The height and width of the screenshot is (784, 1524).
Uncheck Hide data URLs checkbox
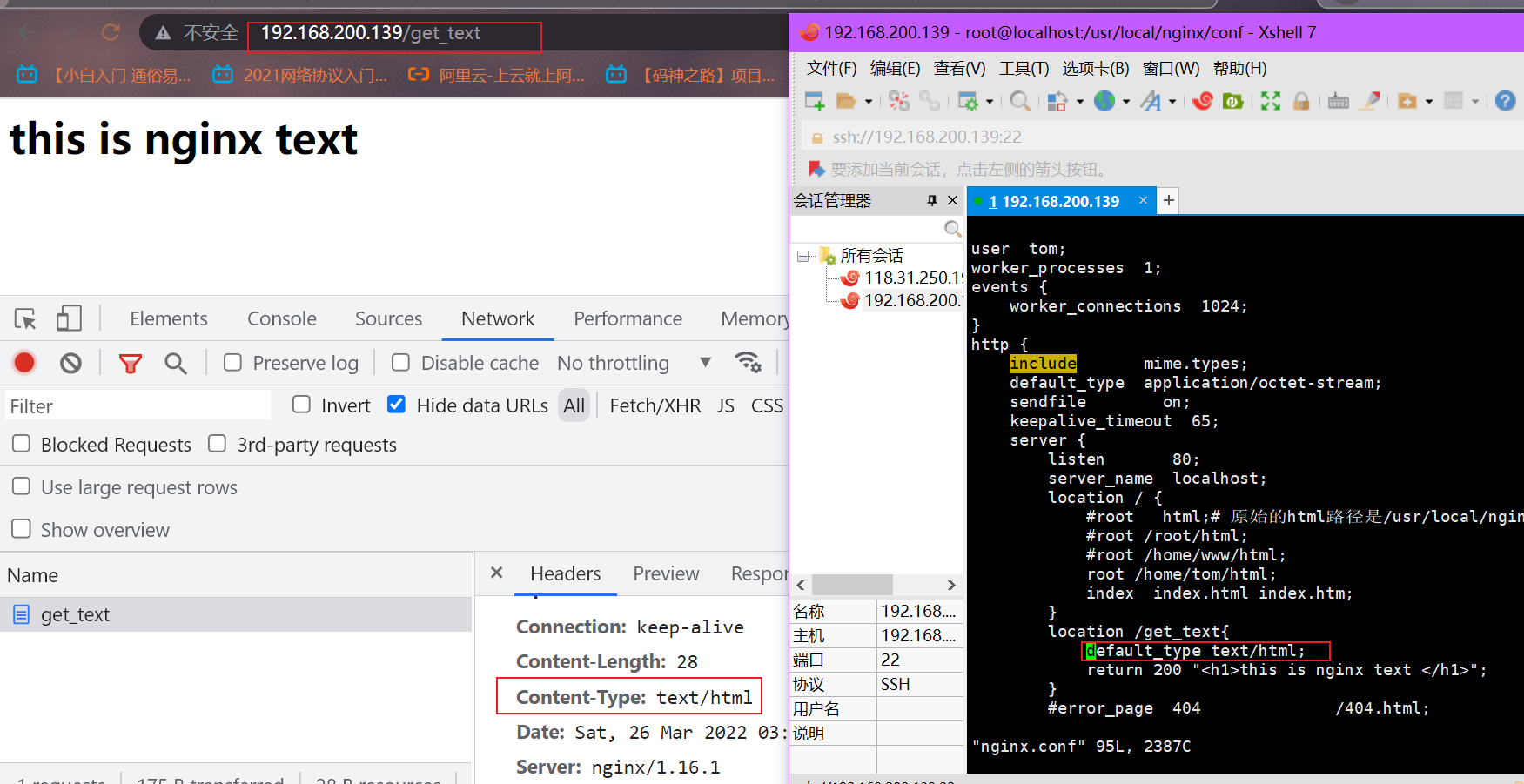396,405
